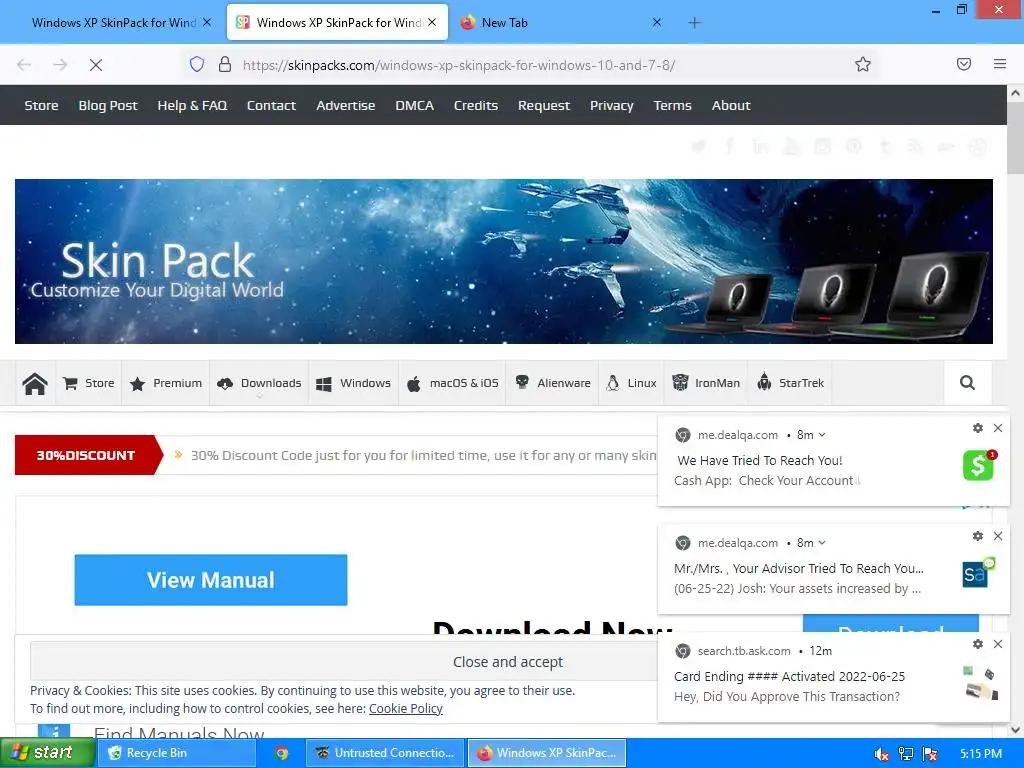Viewport: 1024px width, 768px height.
Task: Open Request in top menu
Action: click(x=543, y=105)
